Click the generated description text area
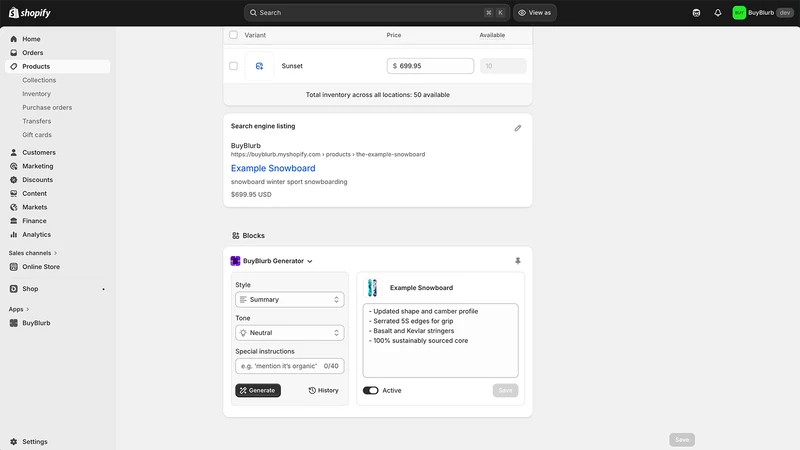Screen dimensions: 800x450 [440, 340]
